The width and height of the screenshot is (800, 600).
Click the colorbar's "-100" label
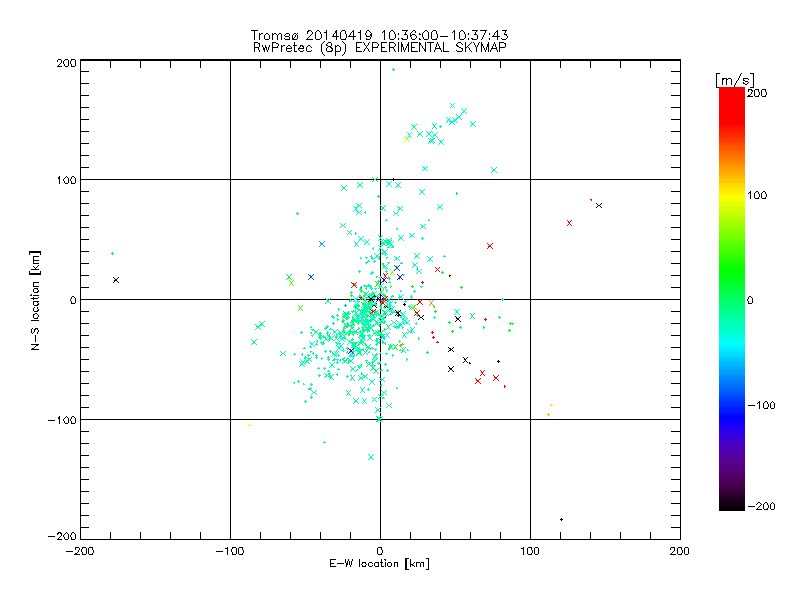point(761,405)
